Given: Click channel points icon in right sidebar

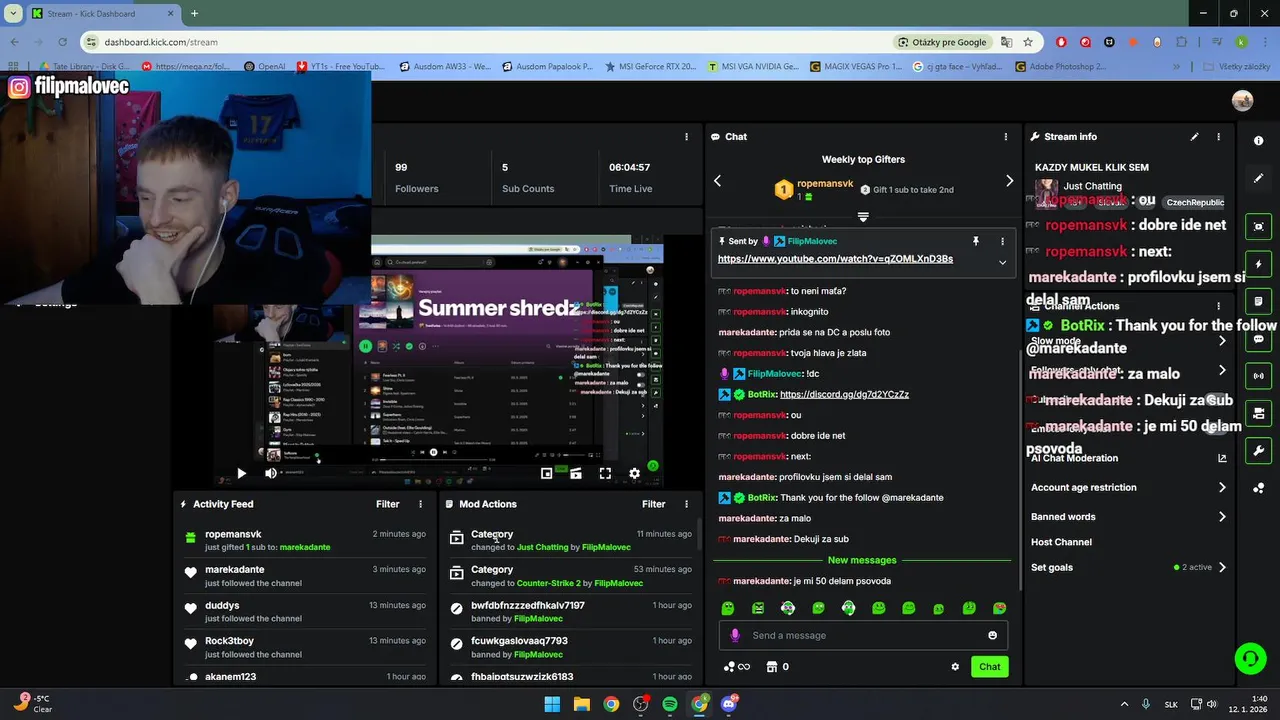Looking at the screenshot, I should 1258,488.
